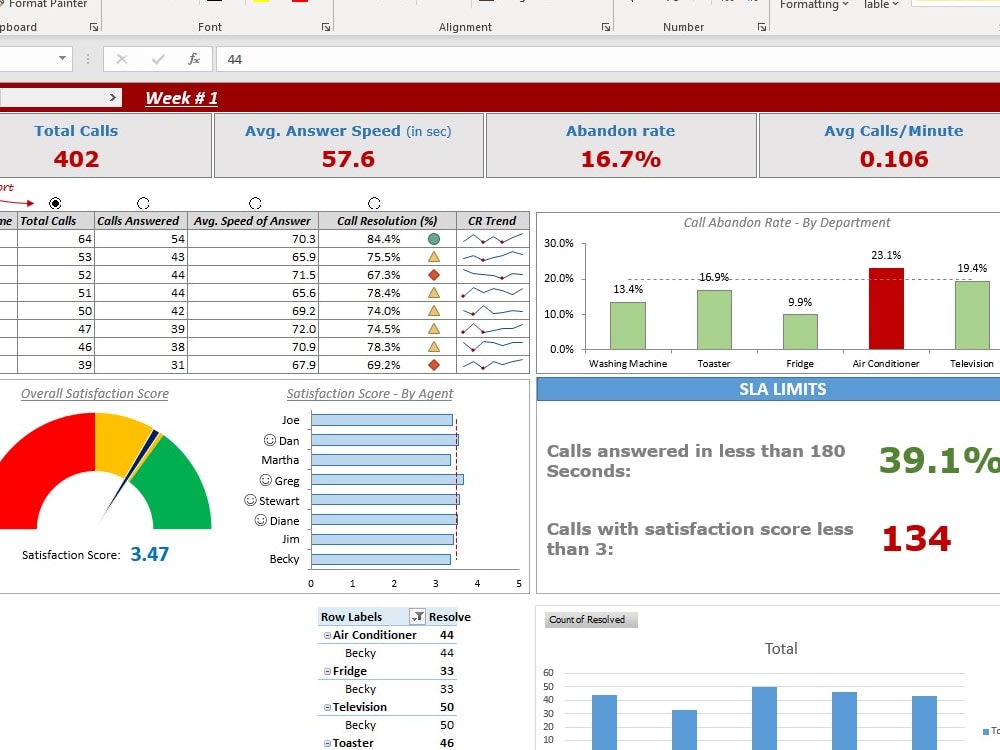Click the Cancel (X) formula bar icon
The height and width of the screenshot is (750, 1000).
[122, 59]
